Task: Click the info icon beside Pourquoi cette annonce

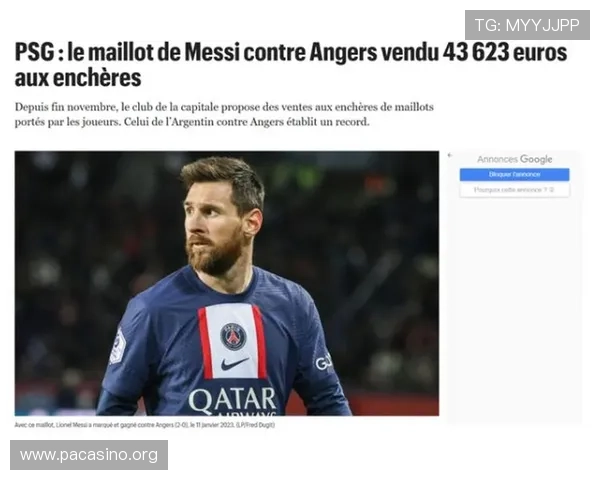Action: coord(552,190)
